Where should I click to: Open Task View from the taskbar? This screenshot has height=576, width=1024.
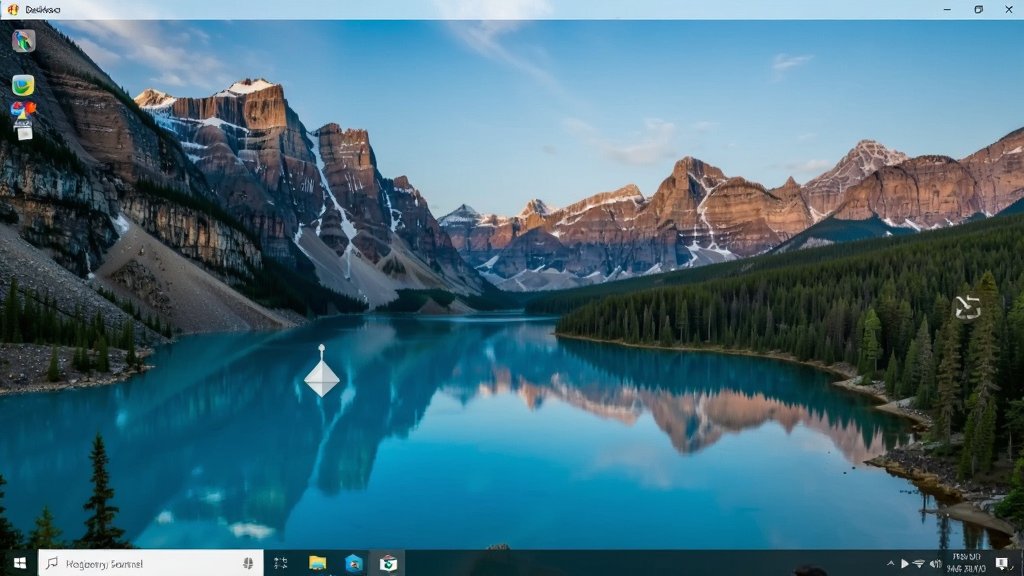[281, 563]
